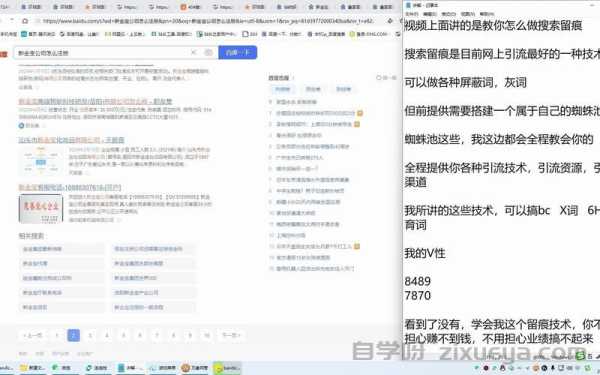Go to results page 3
Screen dimensions: 600x375
[x=90, y=335]
